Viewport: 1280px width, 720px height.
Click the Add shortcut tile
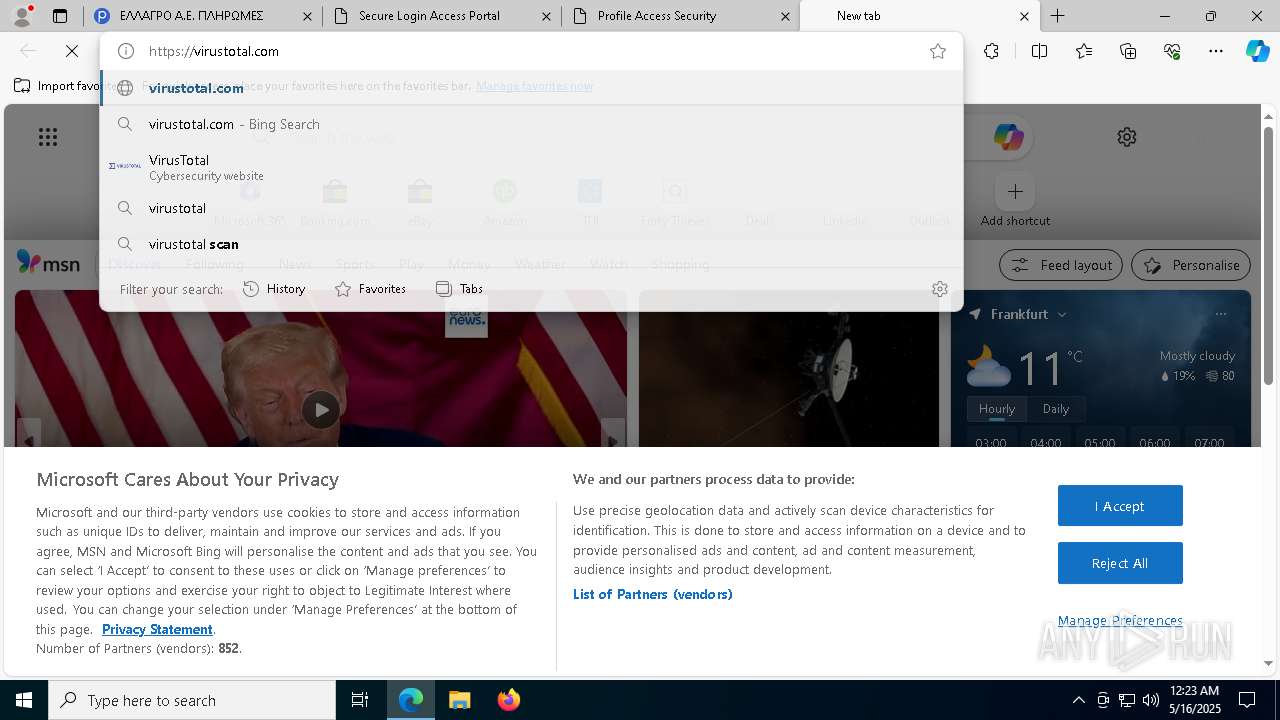pyautogui.click(x=1015, y=201)
